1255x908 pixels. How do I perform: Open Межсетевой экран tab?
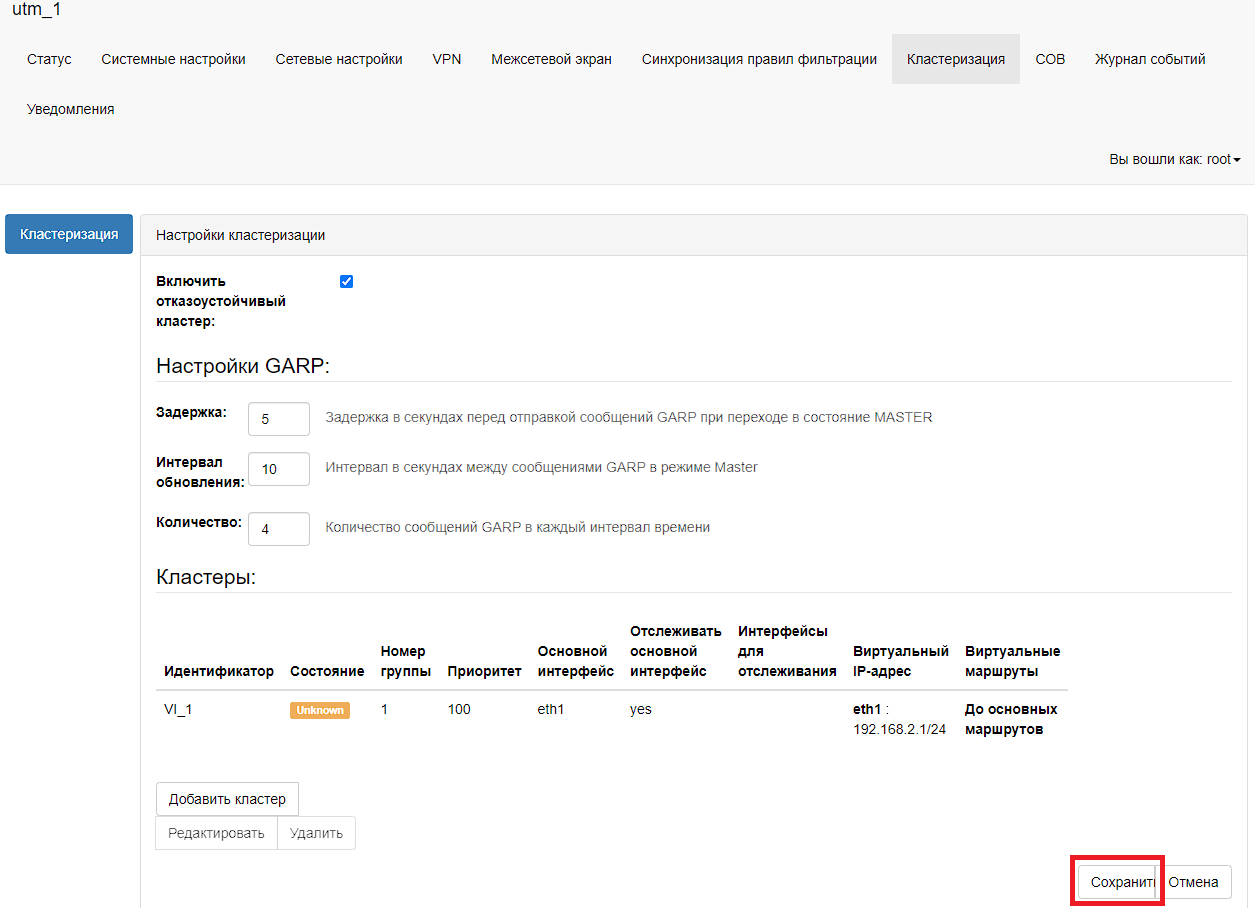tap(551, 59)
